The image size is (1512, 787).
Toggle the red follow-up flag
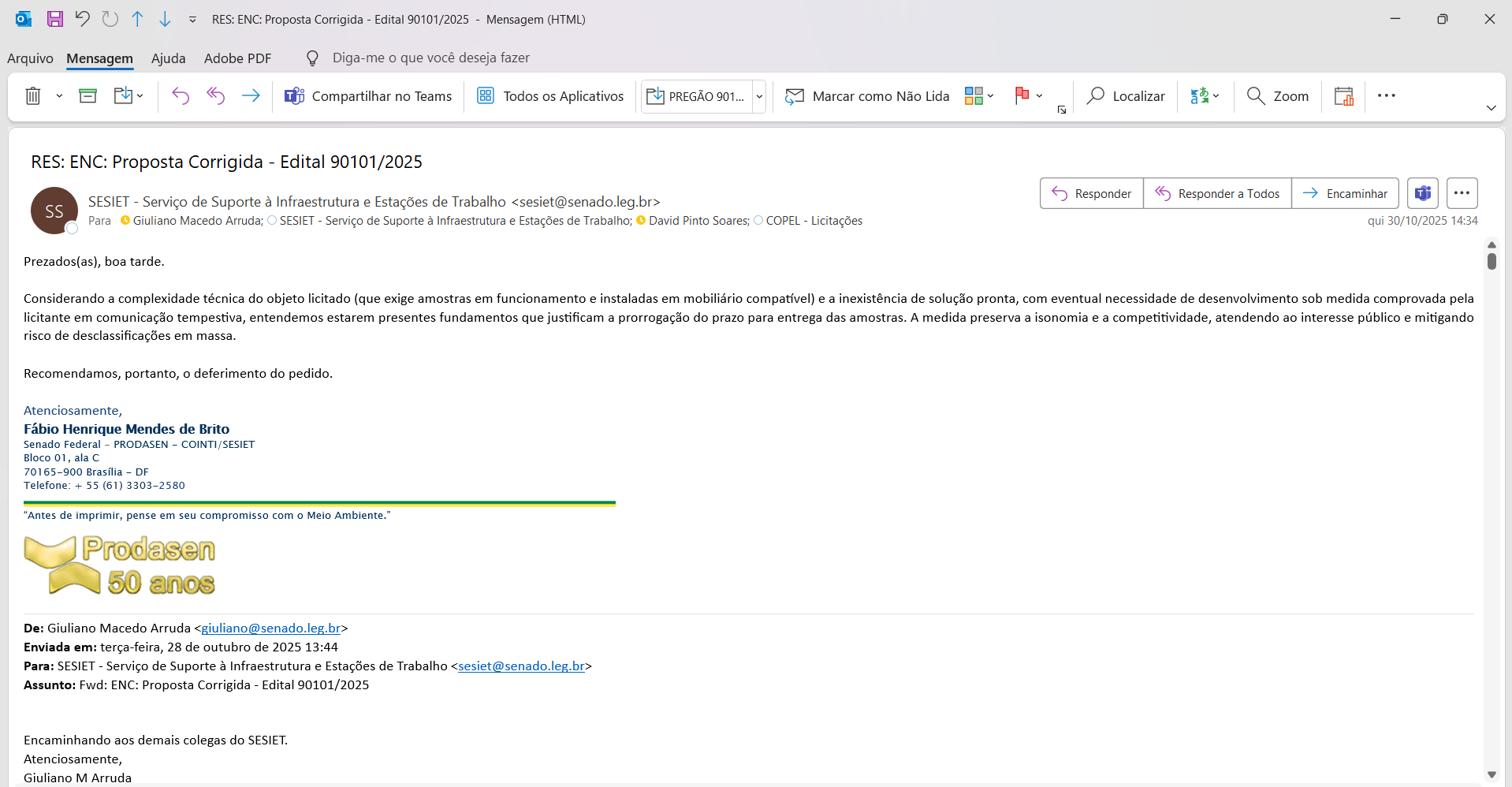[1022, 95]
